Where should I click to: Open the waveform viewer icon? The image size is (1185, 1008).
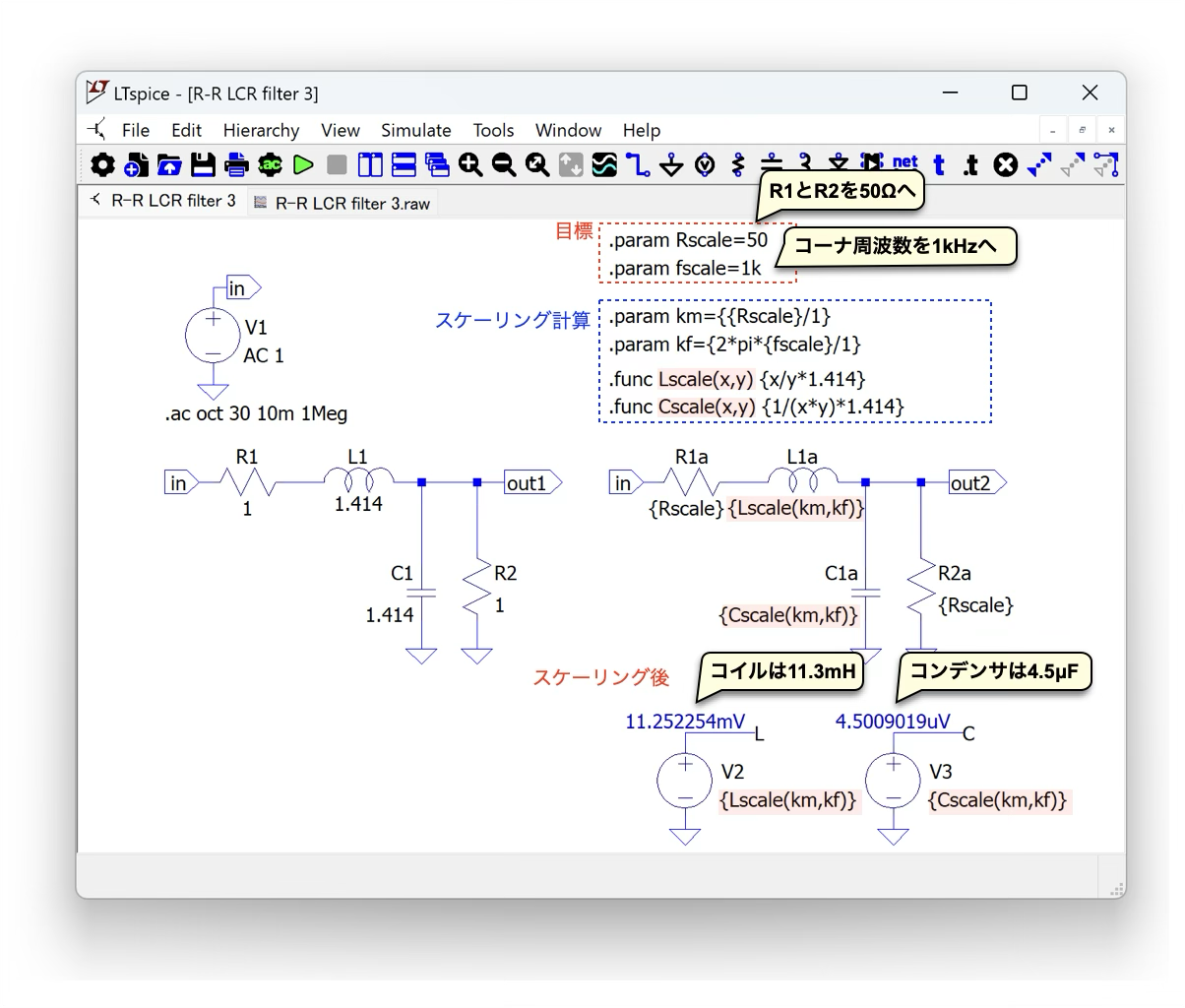point(604,165)
